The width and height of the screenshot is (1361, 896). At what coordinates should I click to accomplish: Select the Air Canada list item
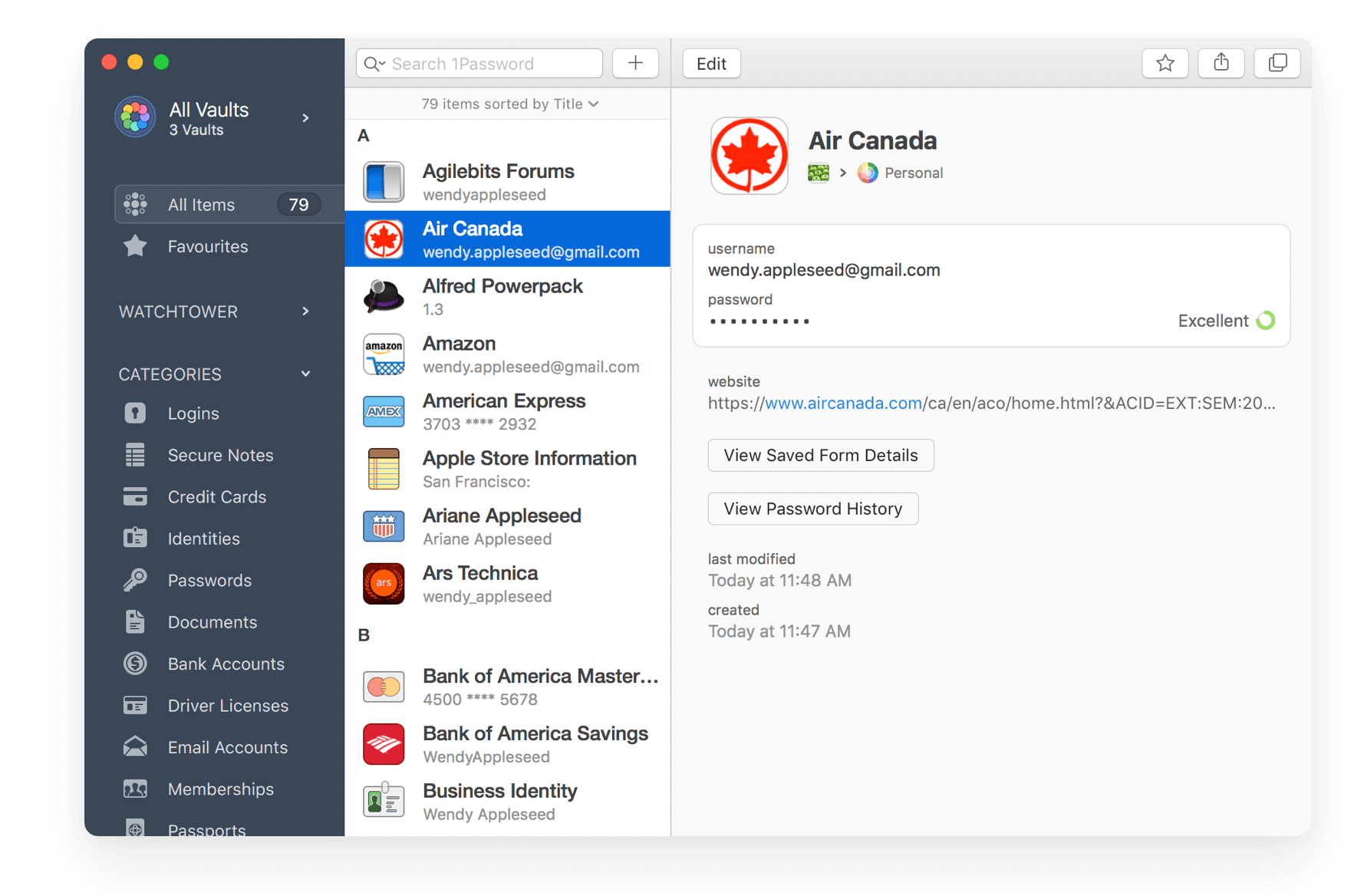click(508, 239)
